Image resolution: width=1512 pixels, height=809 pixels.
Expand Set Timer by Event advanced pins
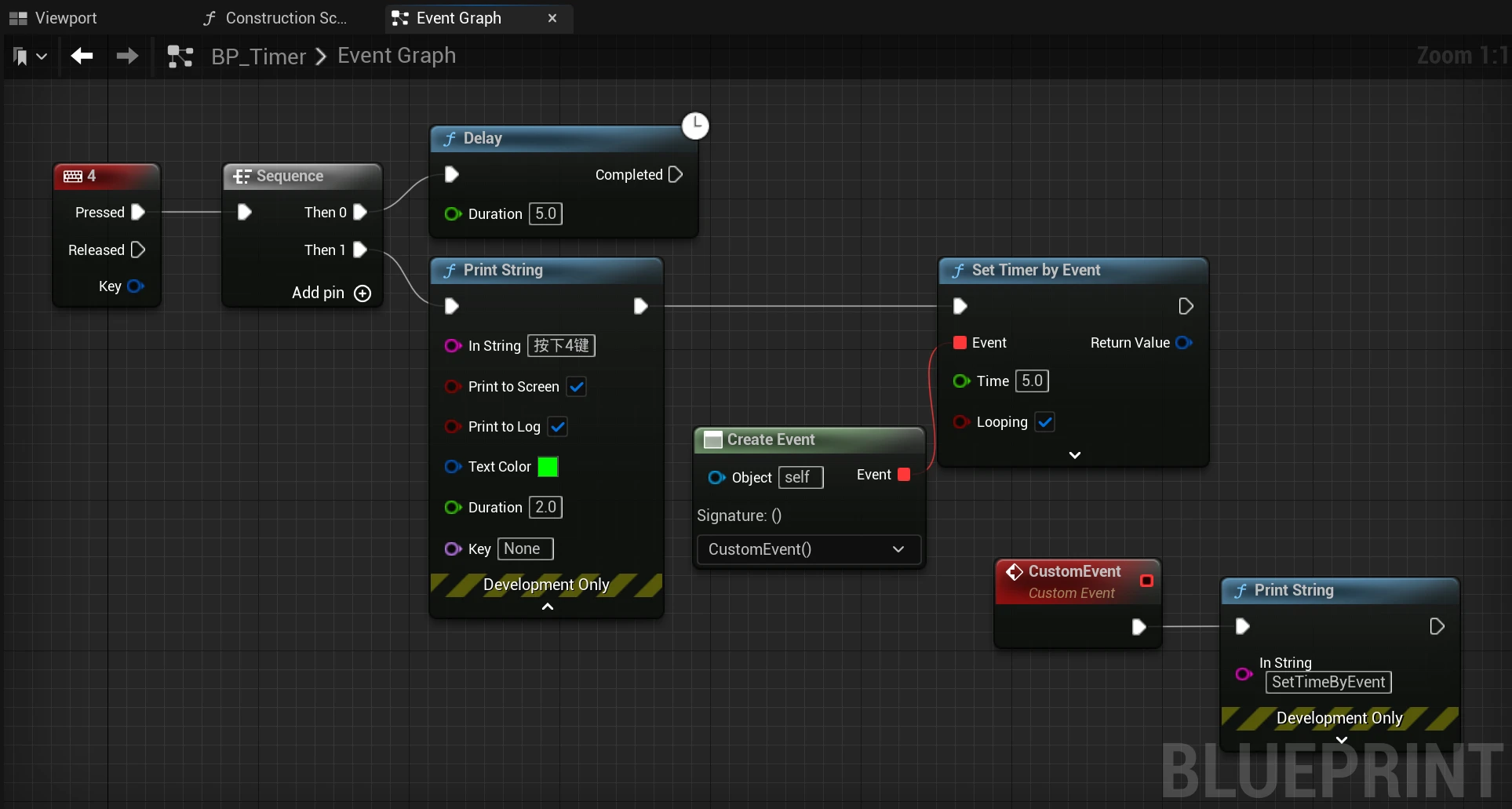pos(1075,455)
